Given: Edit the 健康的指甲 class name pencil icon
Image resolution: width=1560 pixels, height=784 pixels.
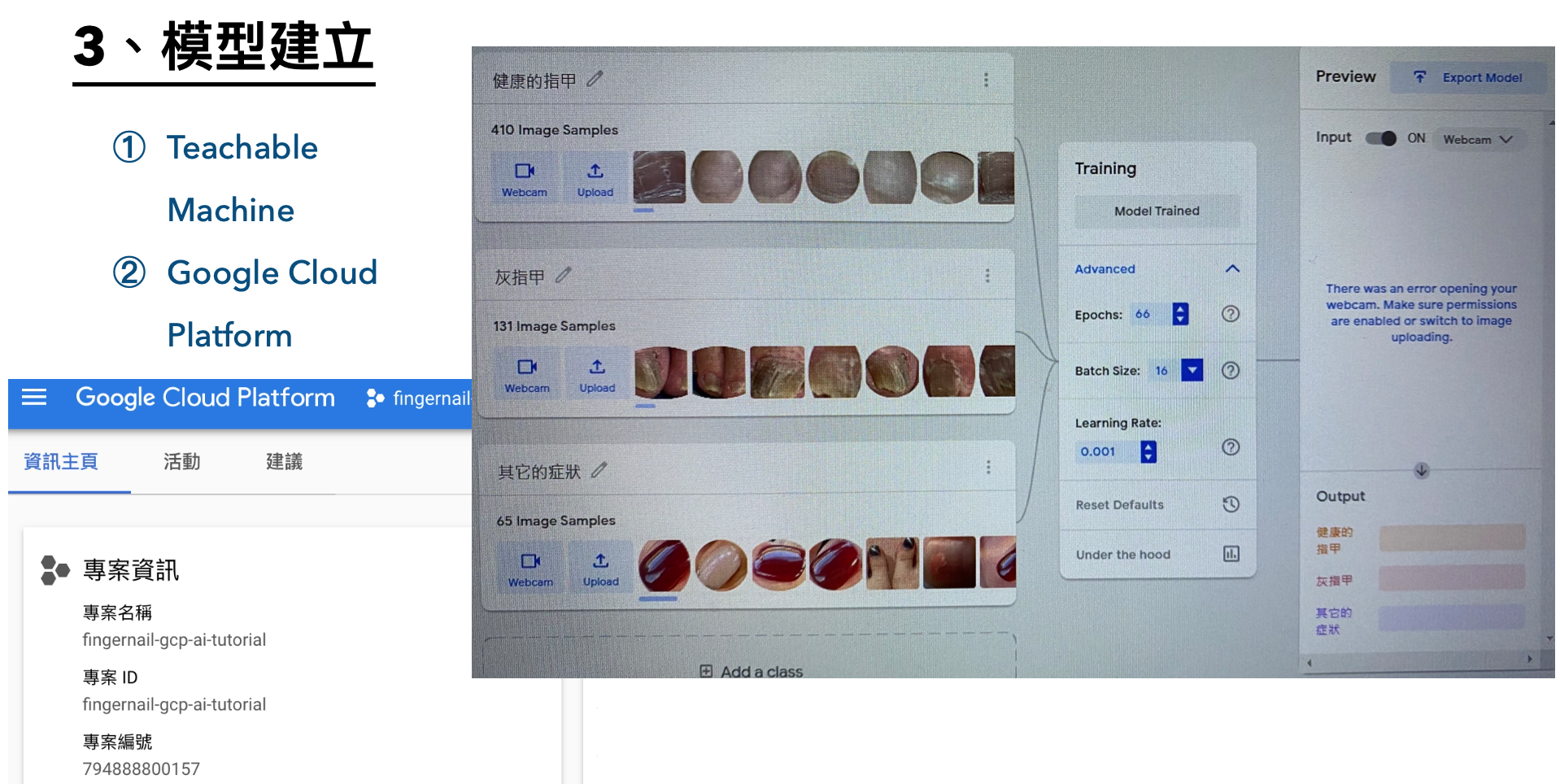Looking at the screenshot, I should [595, 79].
